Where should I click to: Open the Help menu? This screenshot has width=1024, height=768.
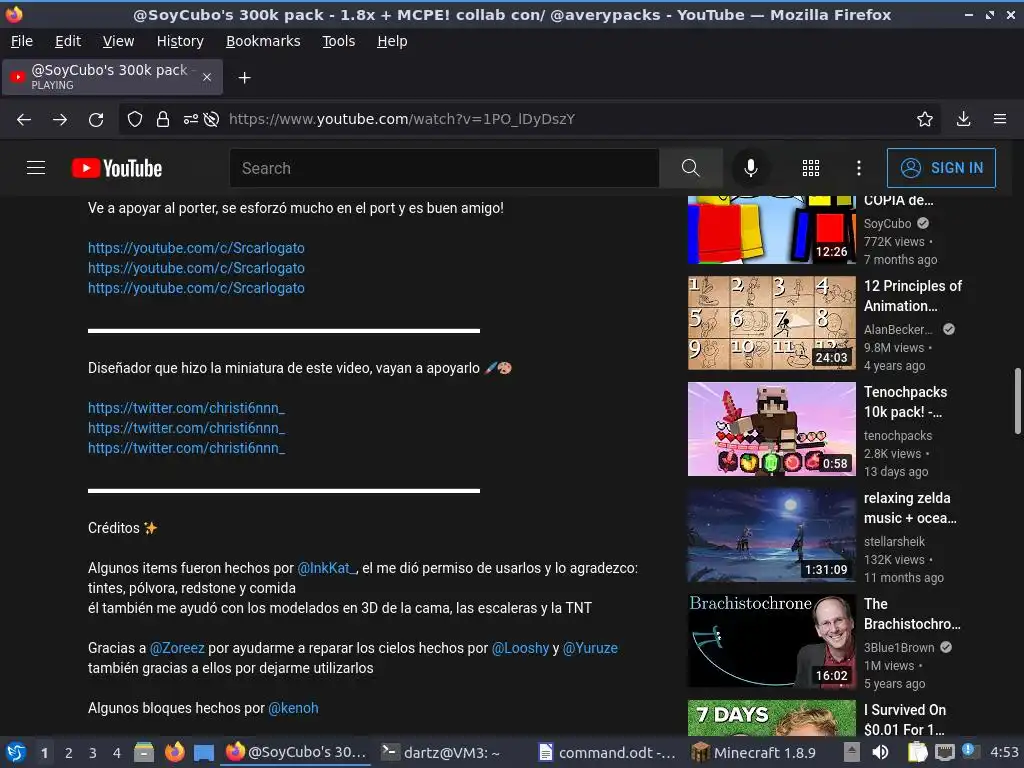pos(392,41)
